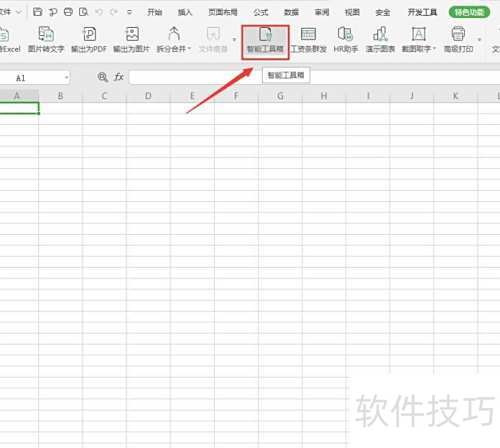Image resolution: width=500 pixels, height=448 pixels.
Task: Select column A header
Action: 19,96
